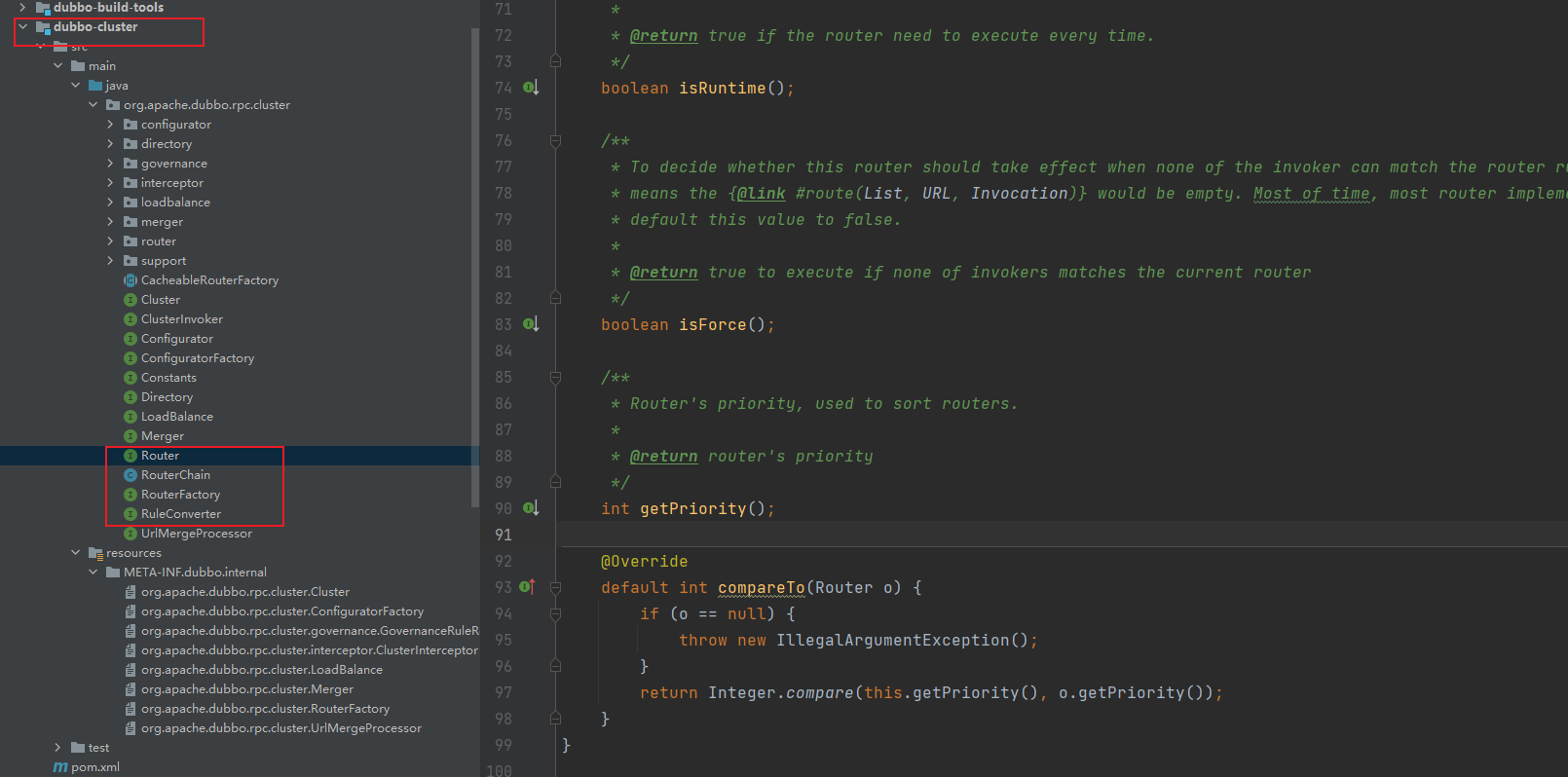Open the UrlMergeProcessor interface
This screenshot has height=777, width=1568.
coord(197,534)
